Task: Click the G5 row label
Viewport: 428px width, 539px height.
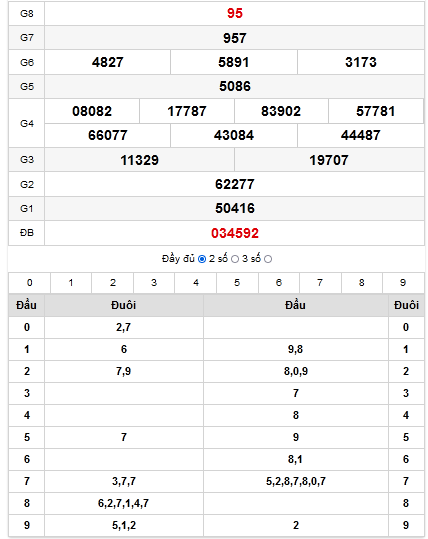Action: [x=27, y=86]
